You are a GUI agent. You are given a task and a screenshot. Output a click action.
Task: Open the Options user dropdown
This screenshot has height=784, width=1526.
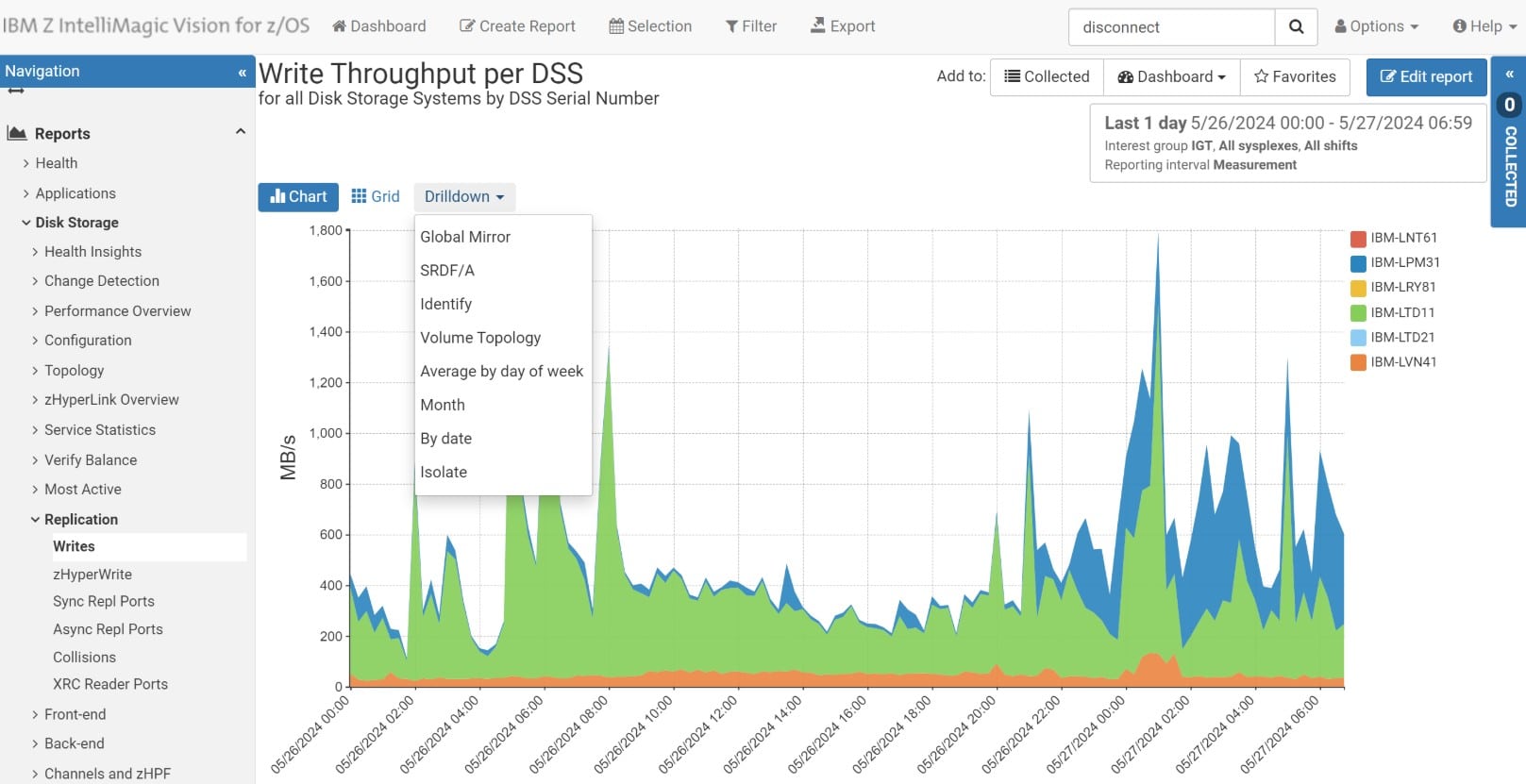tap(1377, 26)
